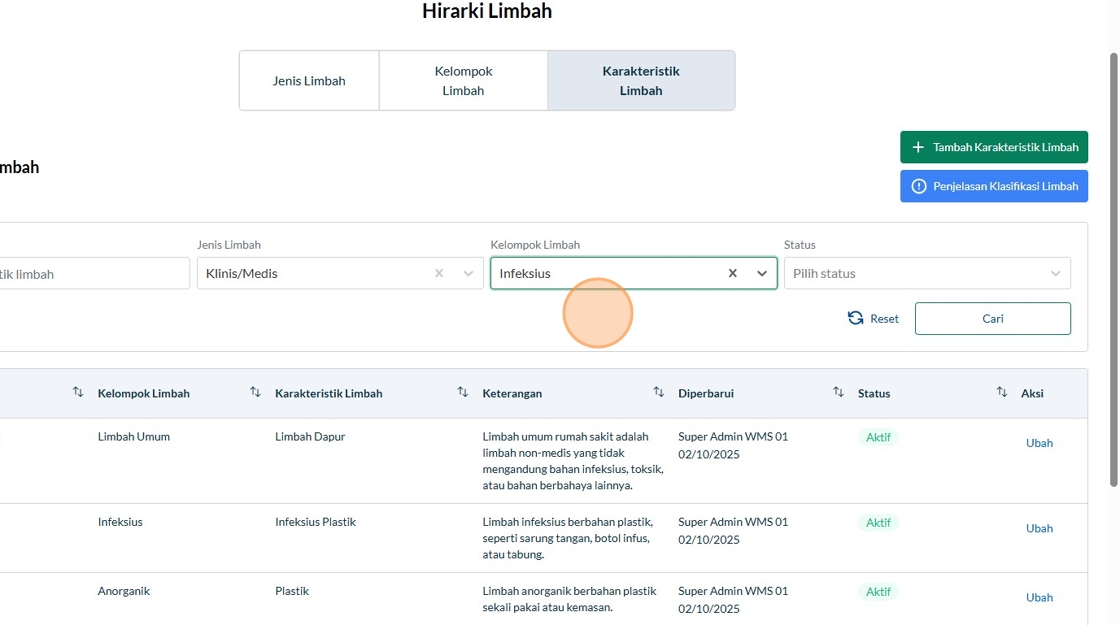Expand the Kelompok Limbah dropdown chevron
The height and width of the screenshot is (625, 1120).
point(762,273)
